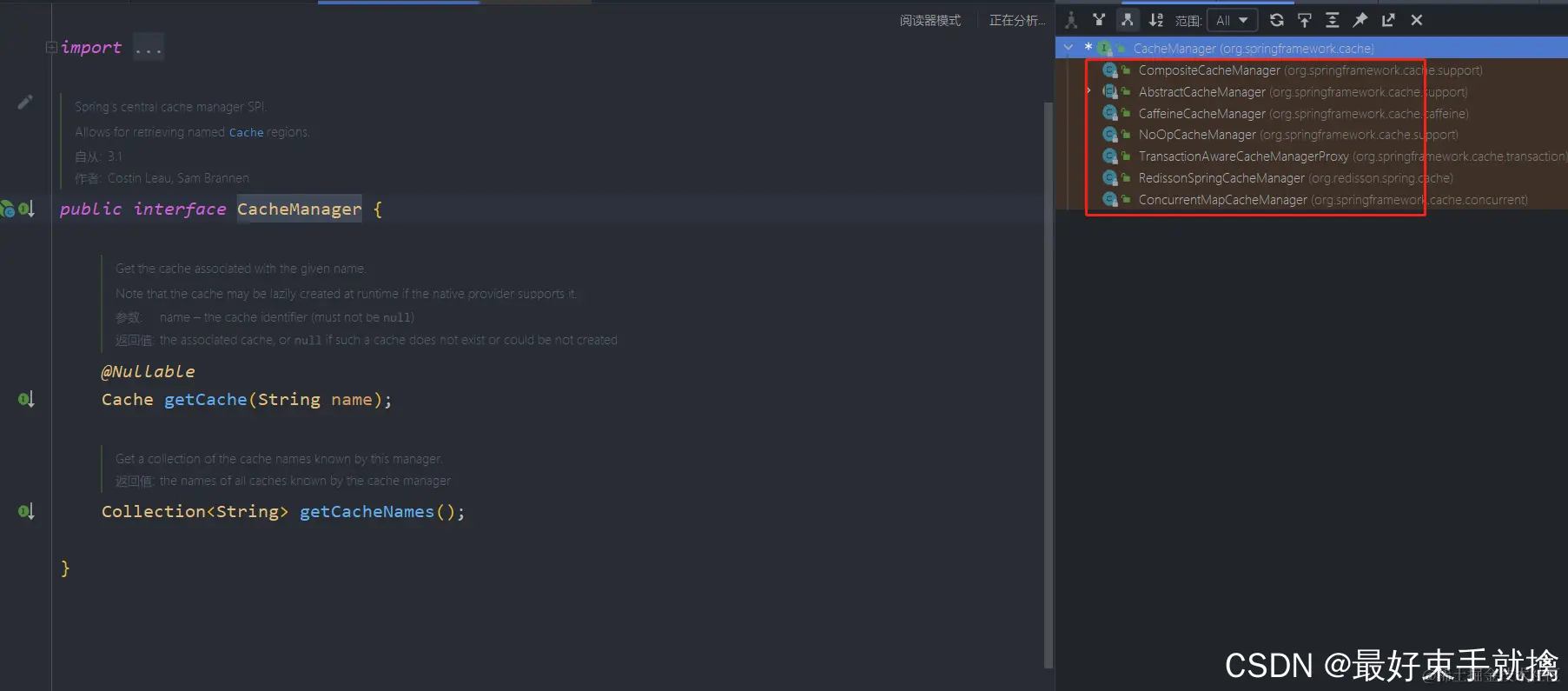1568x691 pixels.
Task: Click the class icon beside CaffeineCacheManager
Action: point(1109,113)
